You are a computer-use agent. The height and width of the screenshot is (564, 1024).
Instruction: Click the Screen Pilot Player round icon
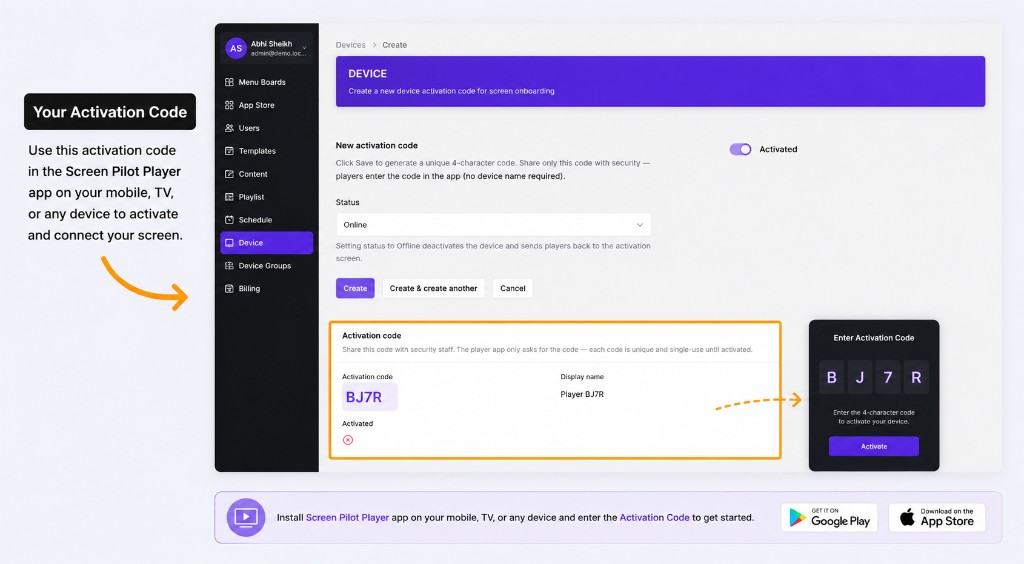[x=246, y=518]
